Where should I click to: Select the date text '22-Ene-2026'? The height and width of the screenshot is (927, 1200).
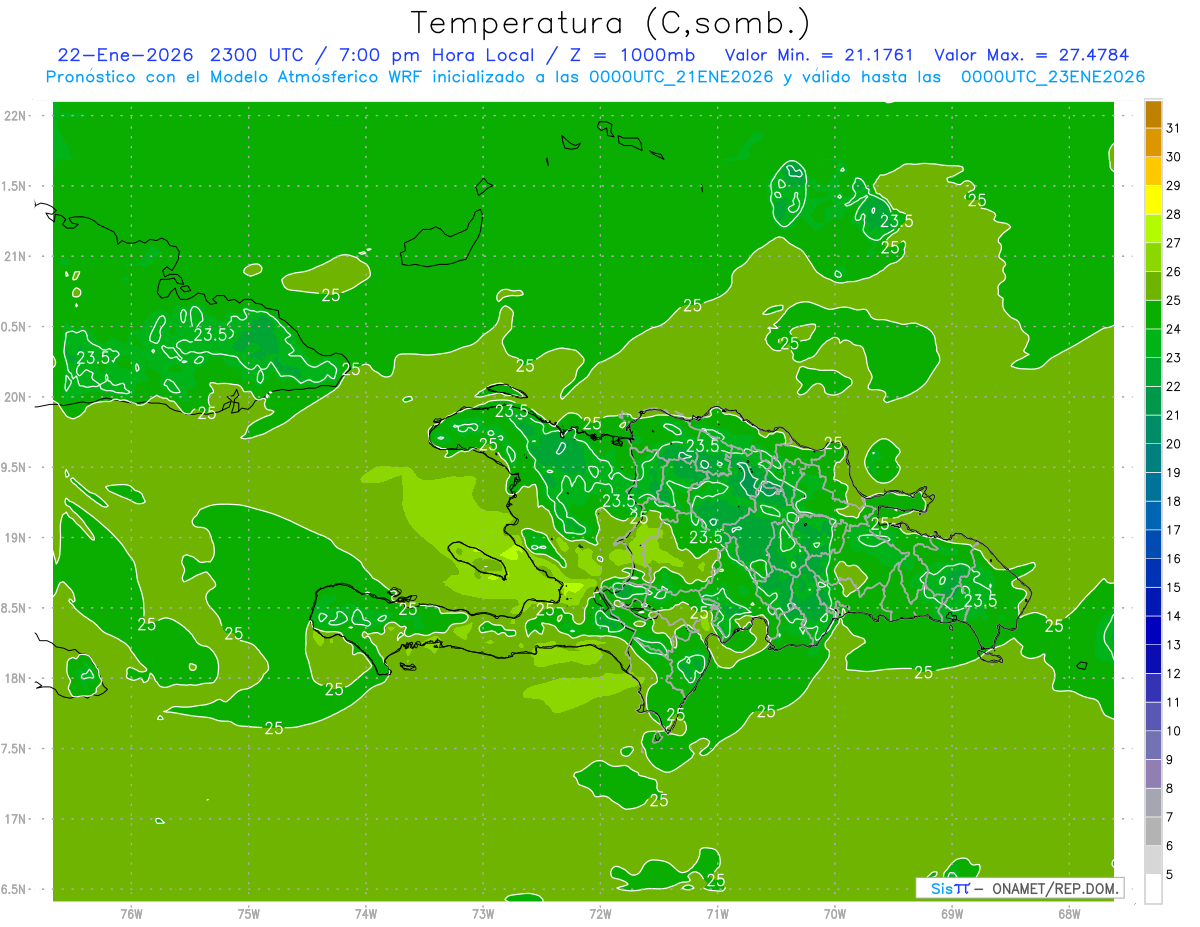[x=127, y=55]
